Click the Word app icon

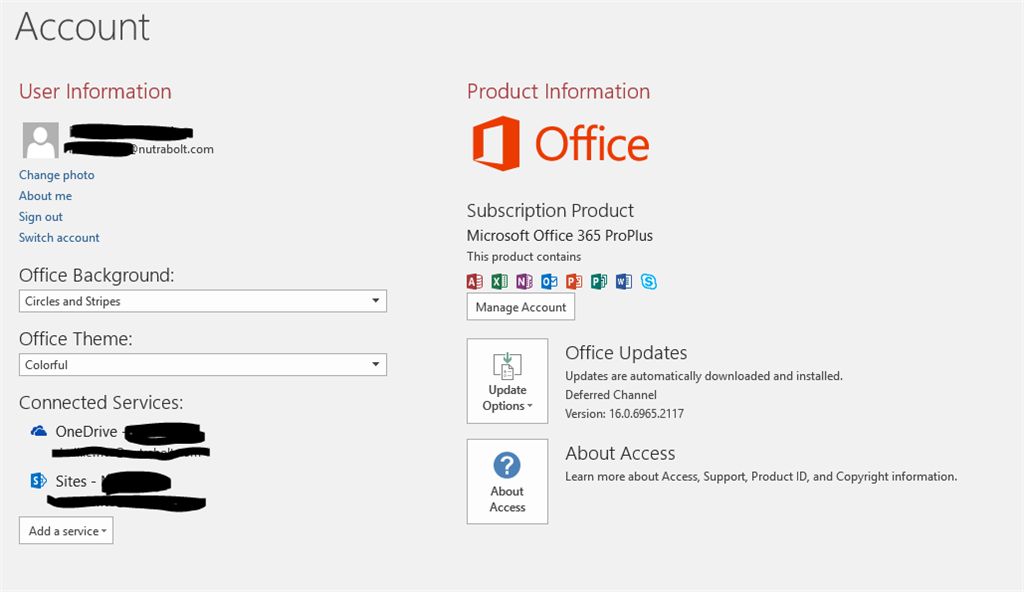click(x=624, y=281)
